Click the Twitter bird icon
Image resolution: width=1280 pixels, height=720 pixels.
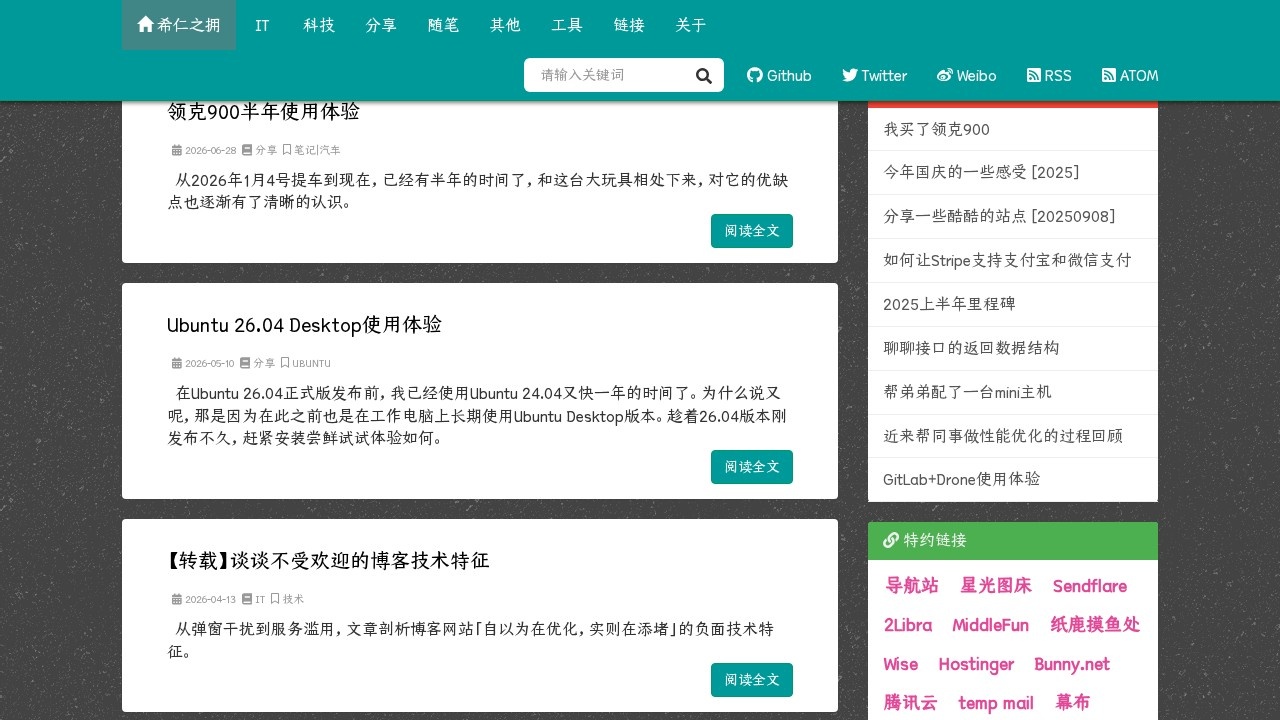[850, 75]
